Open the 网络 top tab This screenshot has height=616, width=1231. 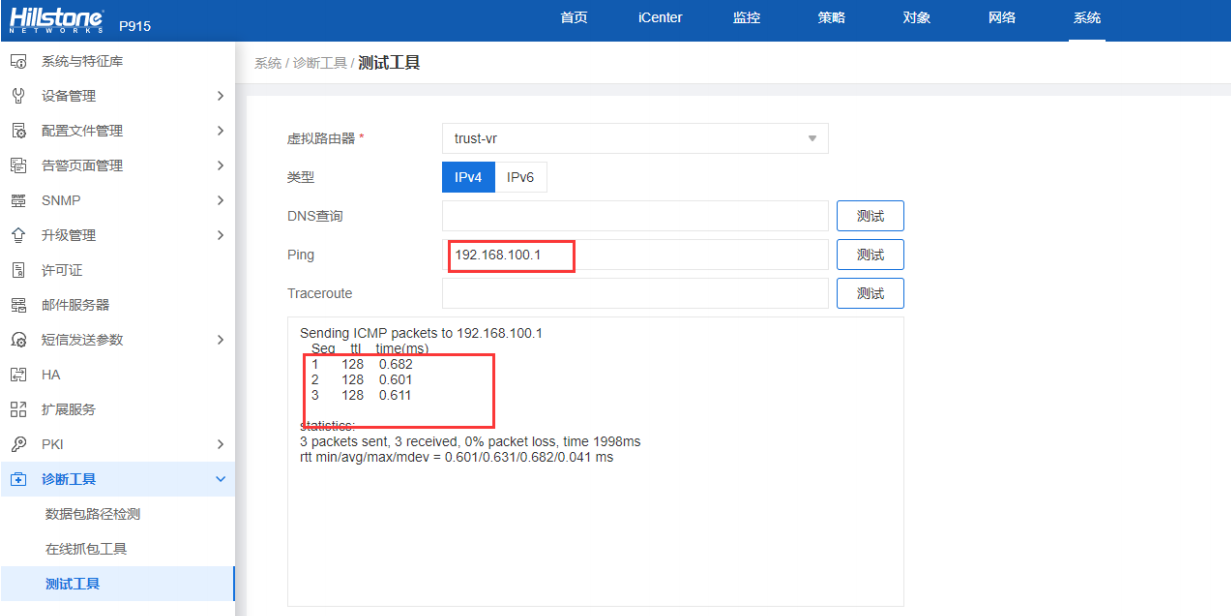[x=1002, y=18]
